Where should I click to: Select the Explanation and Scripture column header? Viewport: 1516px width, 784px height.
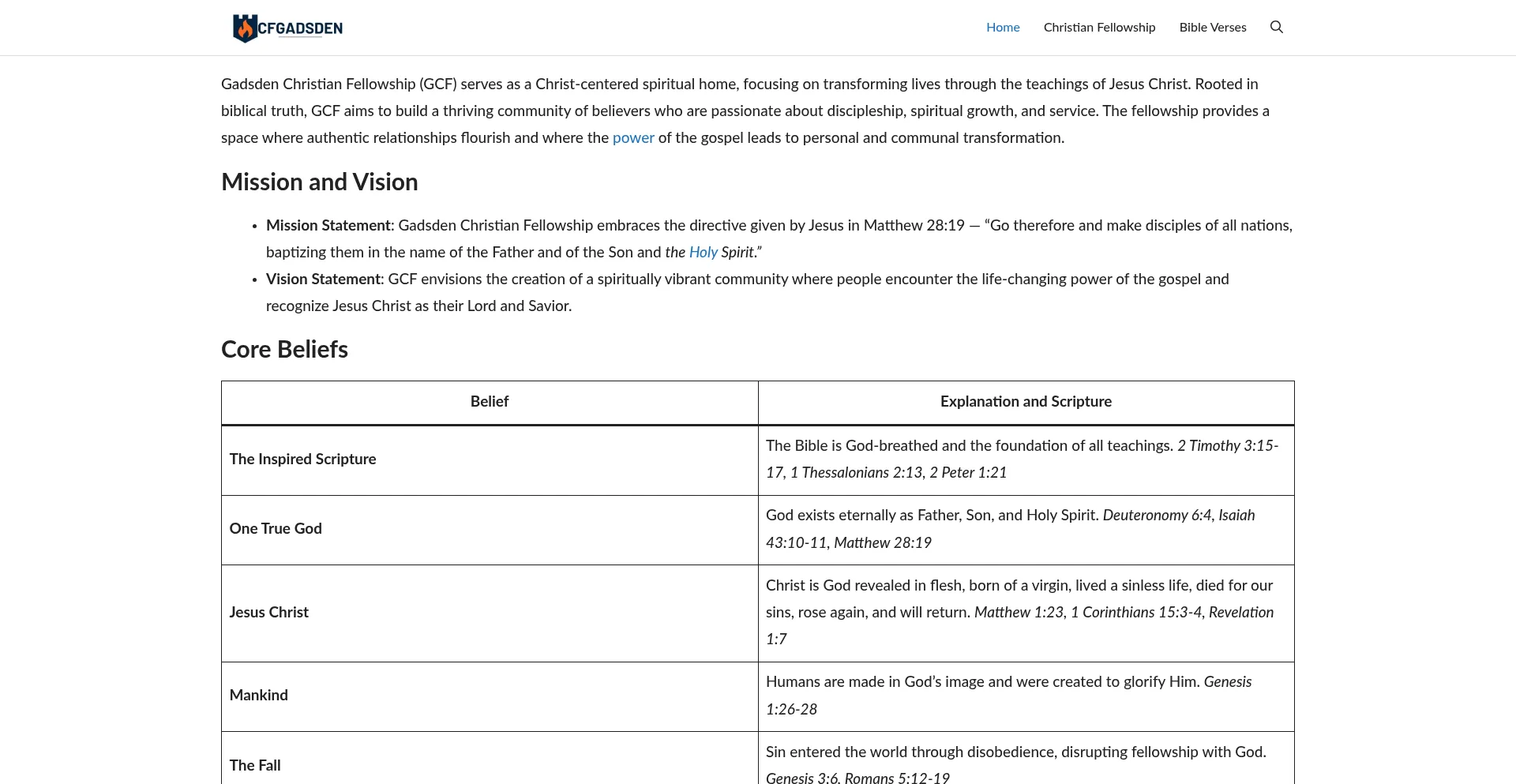[1025, 402]
